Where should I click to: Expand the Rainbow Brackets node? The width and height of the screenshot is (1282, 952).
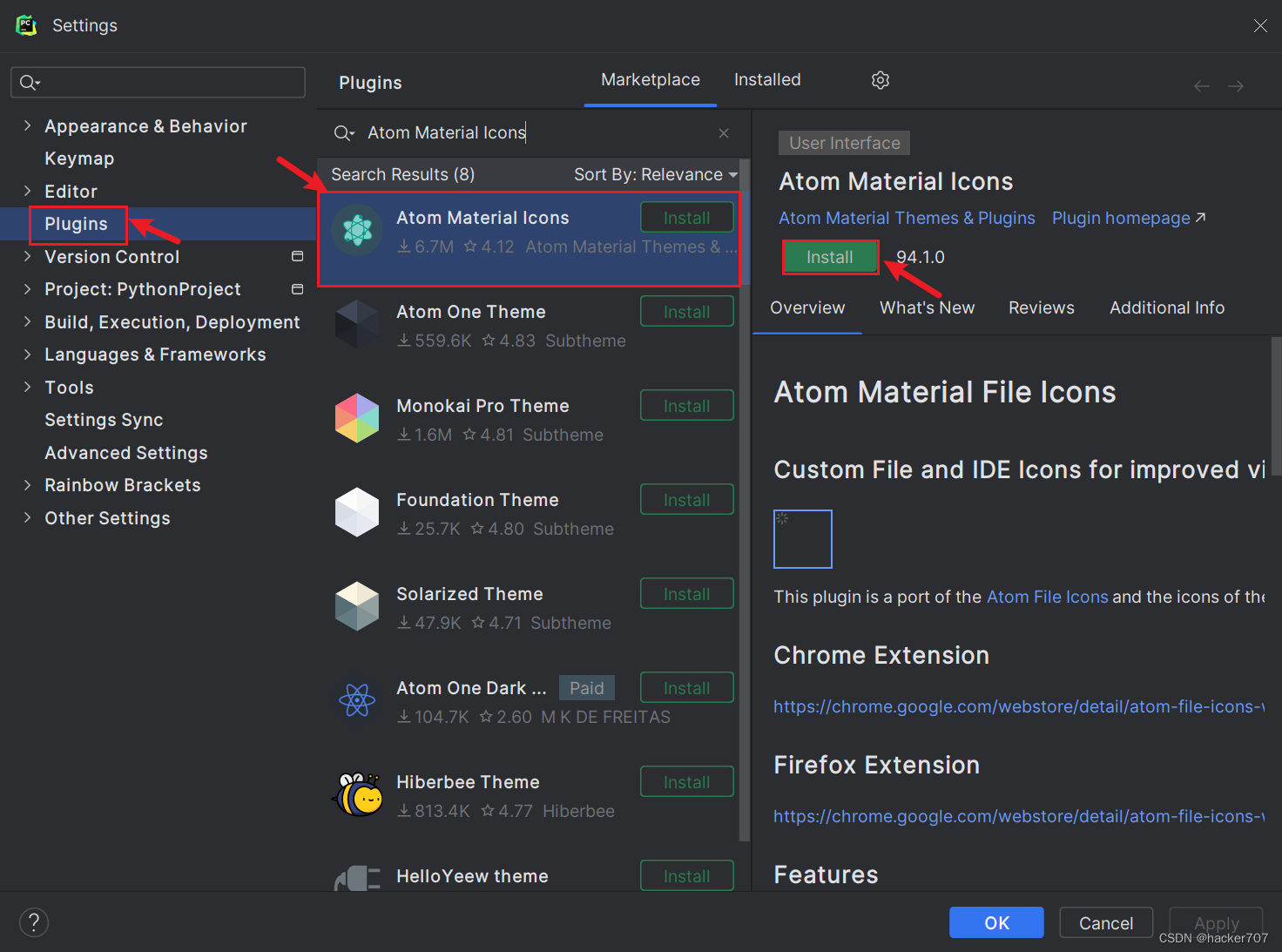click(27, 485)
